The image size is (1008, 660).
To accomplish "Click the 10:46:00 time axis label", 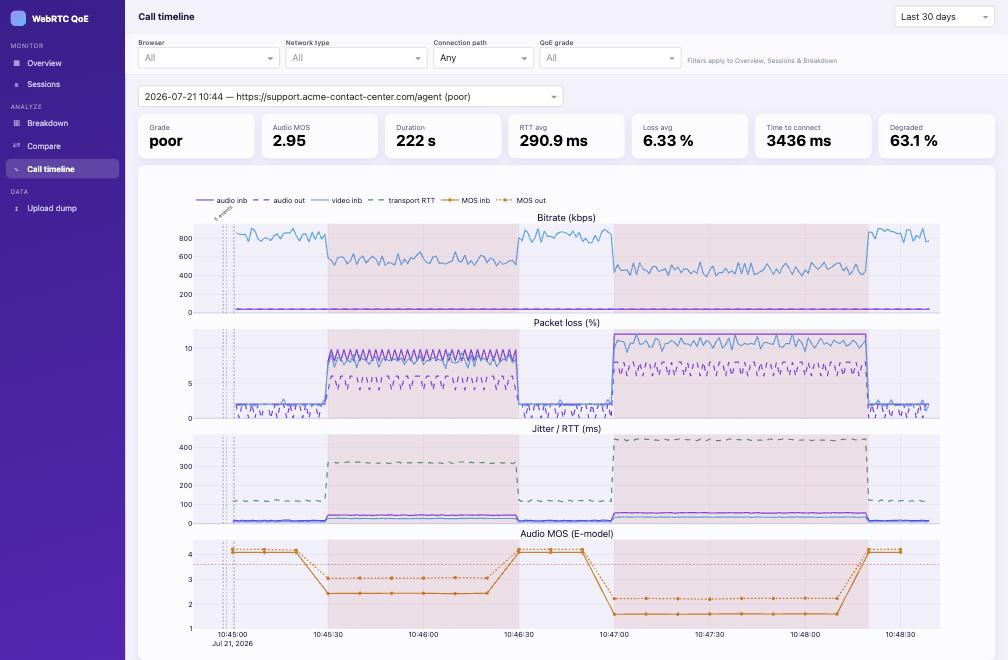I will pyautogui.click(x=423, y=634).
